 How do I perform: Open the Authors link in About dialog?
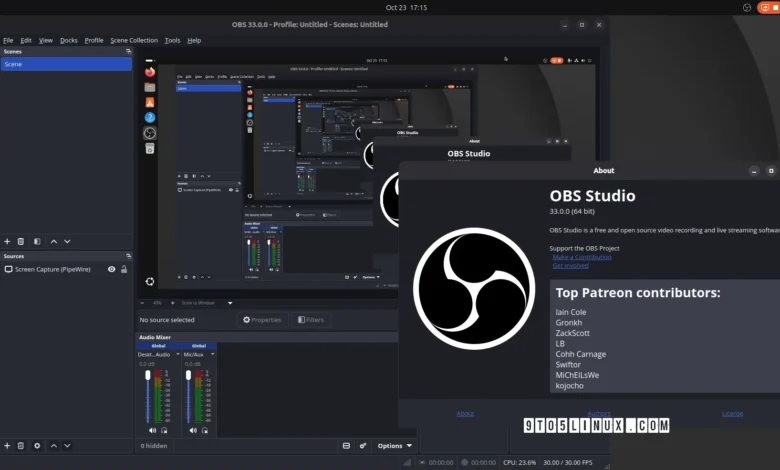pos(598,413)
